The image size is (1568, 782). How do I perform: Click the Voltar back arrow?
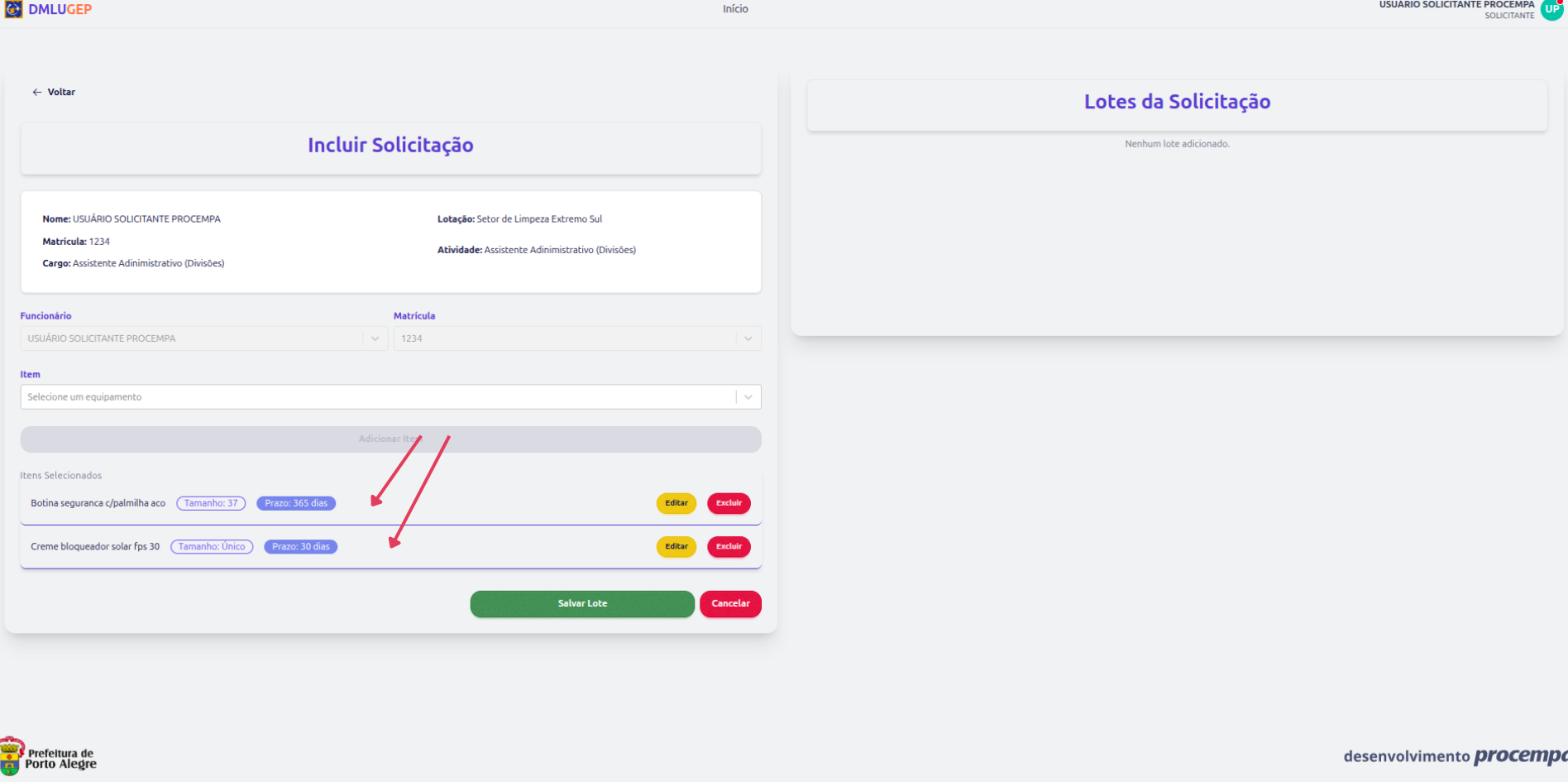point(36,92)
